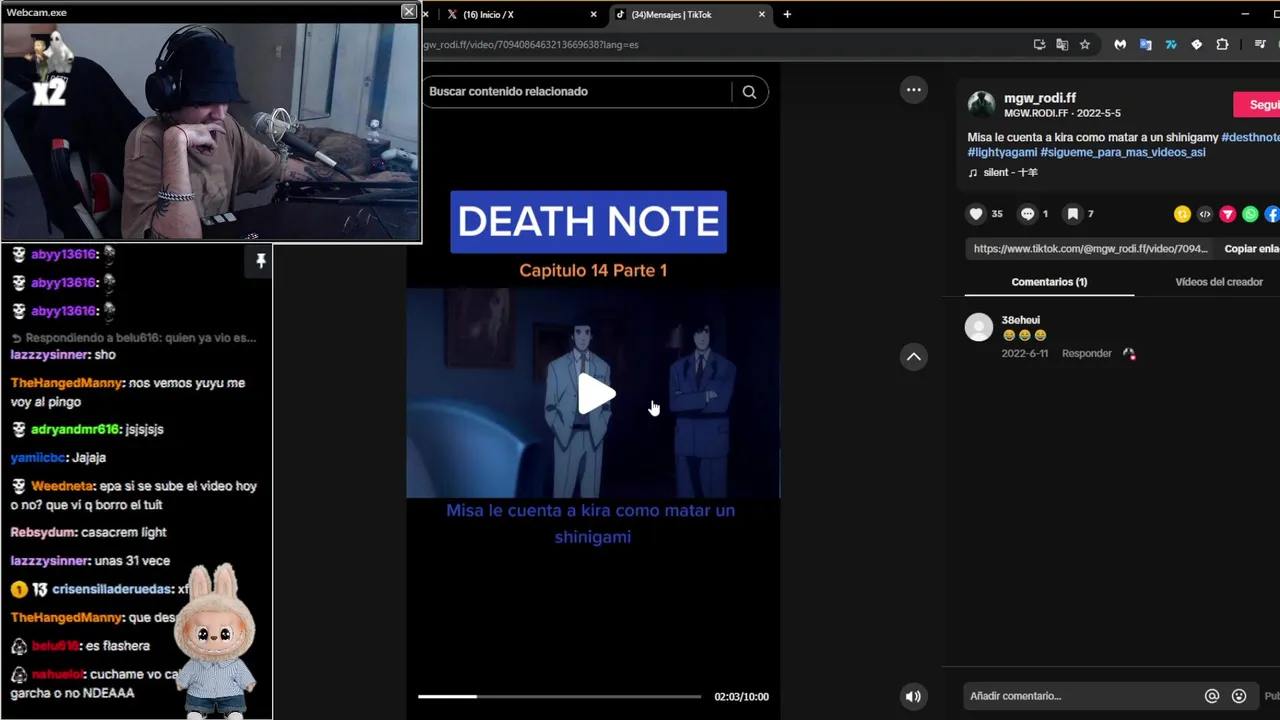The height and width of the screenshot is (720, 1280).
Task: Click TheHangedManny message 'nos vemos yuyu'
Action: [128, 392]
